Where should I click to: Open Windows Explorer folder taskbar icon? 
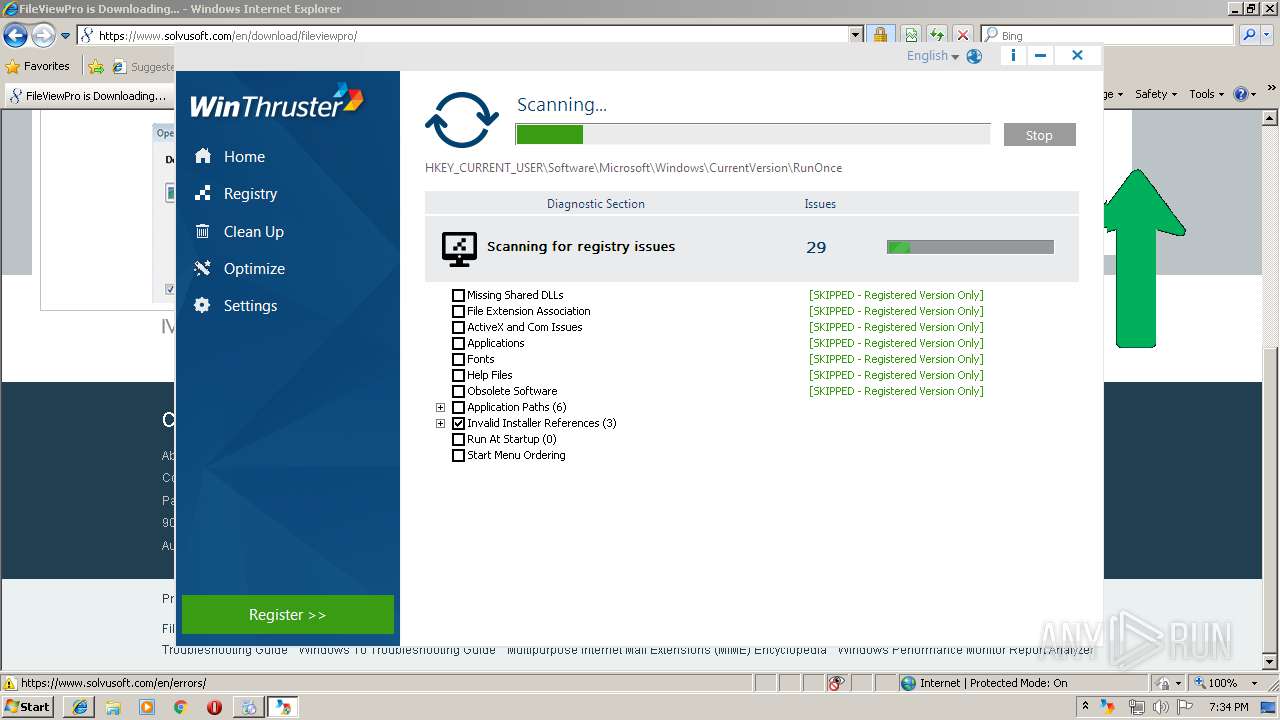point(113,707)
